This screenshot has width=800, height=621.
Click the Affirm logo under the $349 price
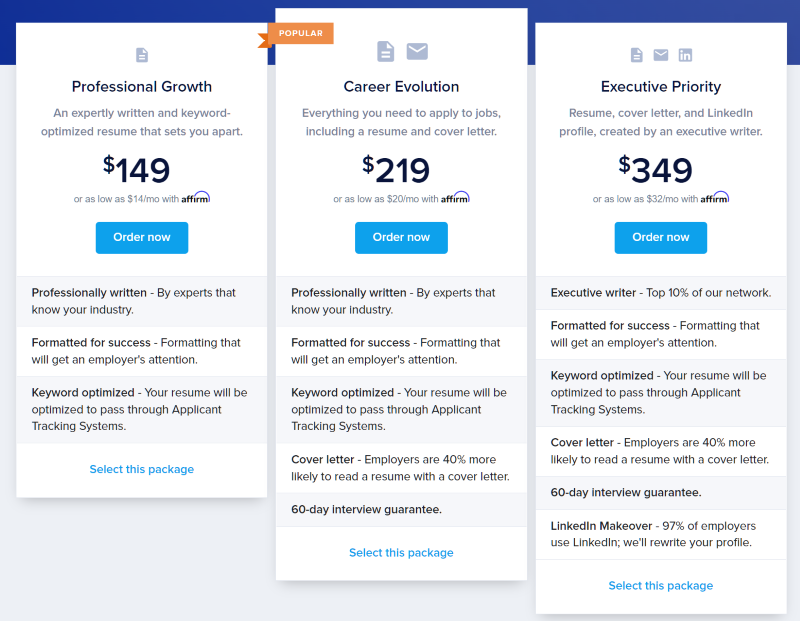click(714, 197)
